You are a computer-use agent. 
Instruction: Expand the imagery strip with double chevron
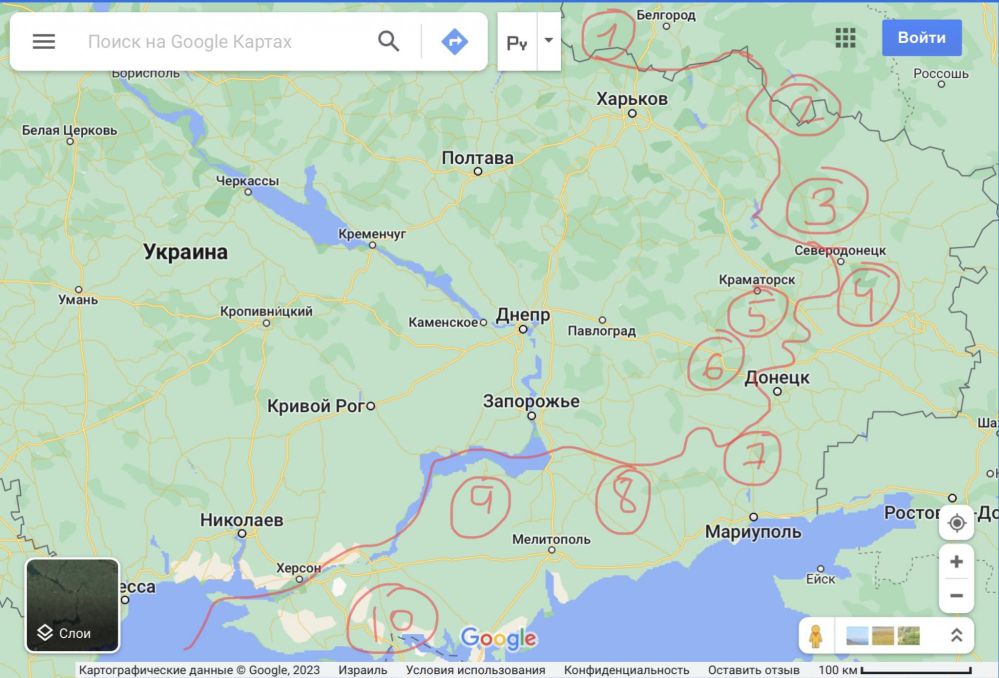tap(956, 635)
